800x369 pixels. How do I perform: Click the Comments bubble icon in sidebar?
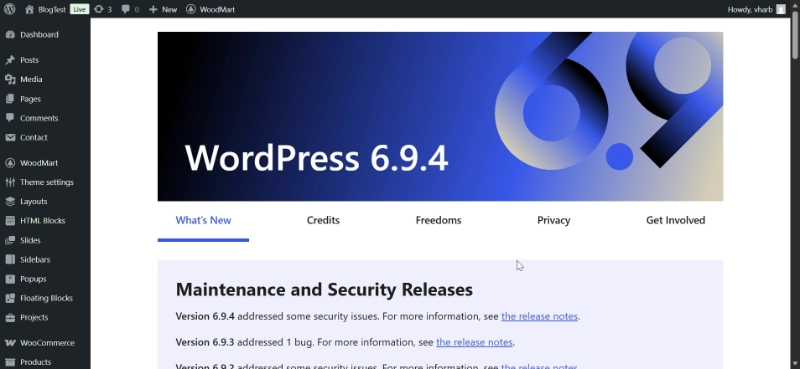point(10,118)
